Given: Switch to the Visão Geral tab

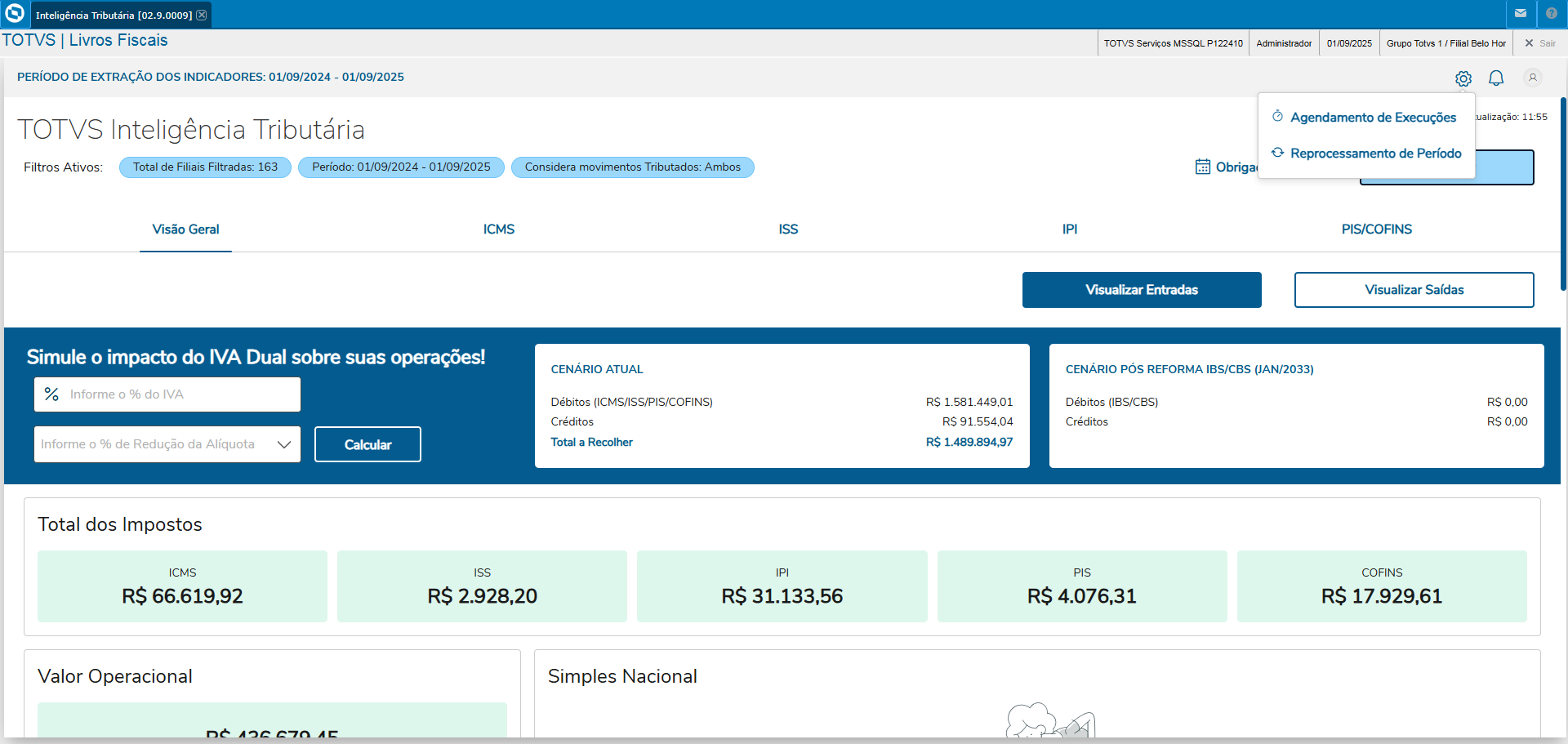Looking at the screenshot, I should (185, 229).
